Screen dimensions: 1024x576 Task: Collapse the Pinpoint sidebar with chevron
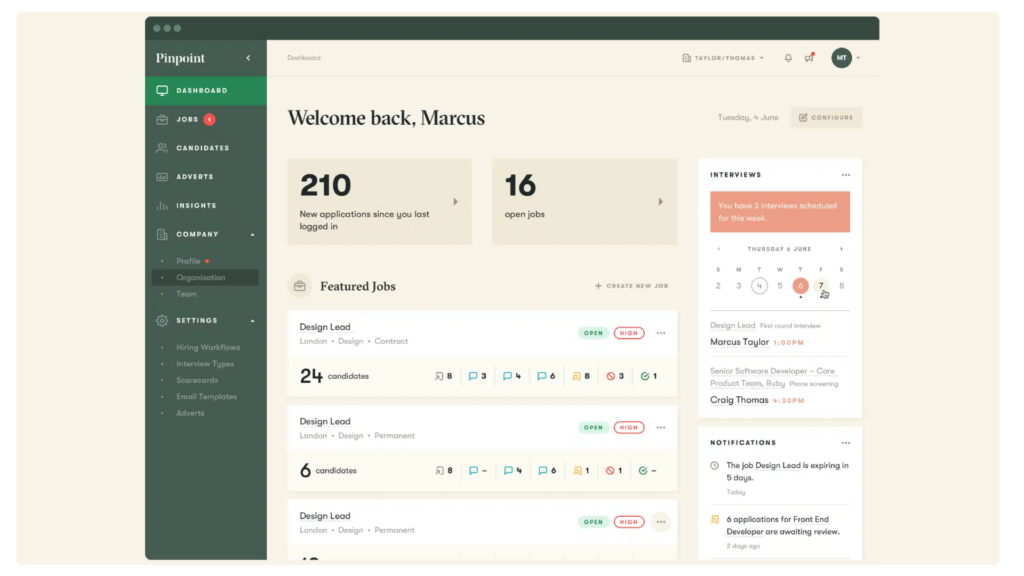click(x=248, y=58)
